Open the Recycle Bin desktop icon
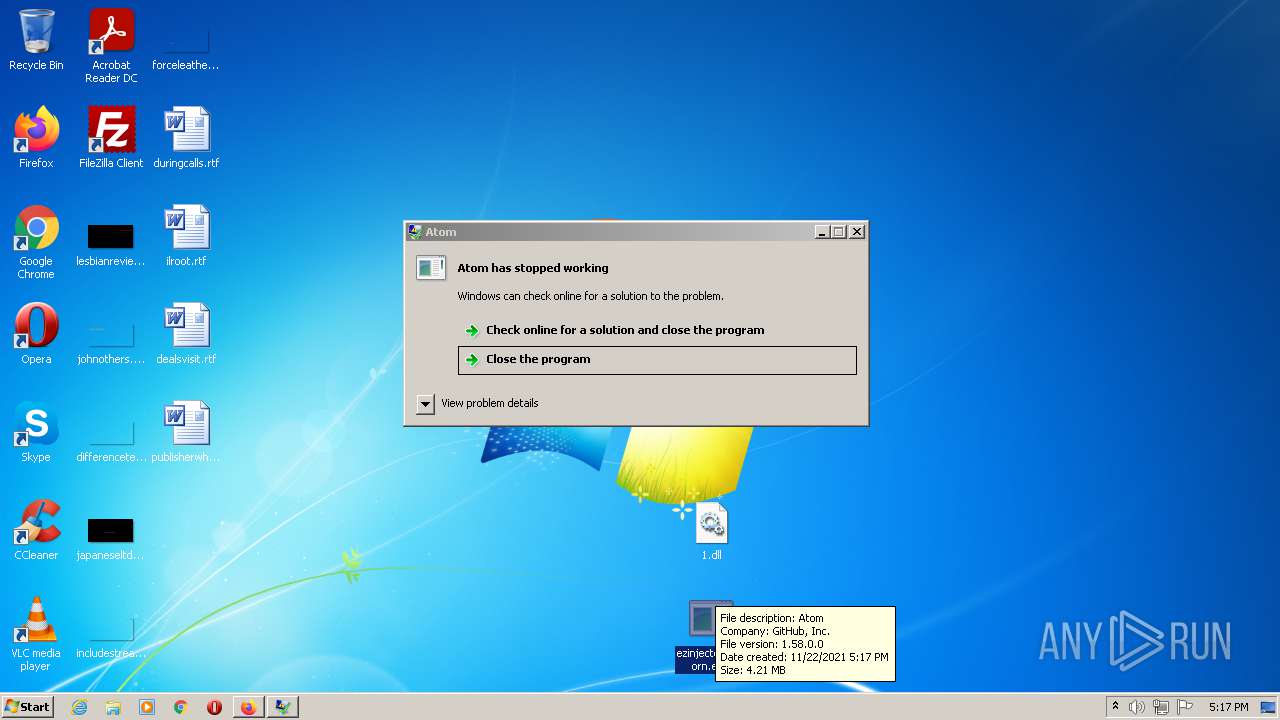This screenshot has width=1280, height=720. click(36, 40)
